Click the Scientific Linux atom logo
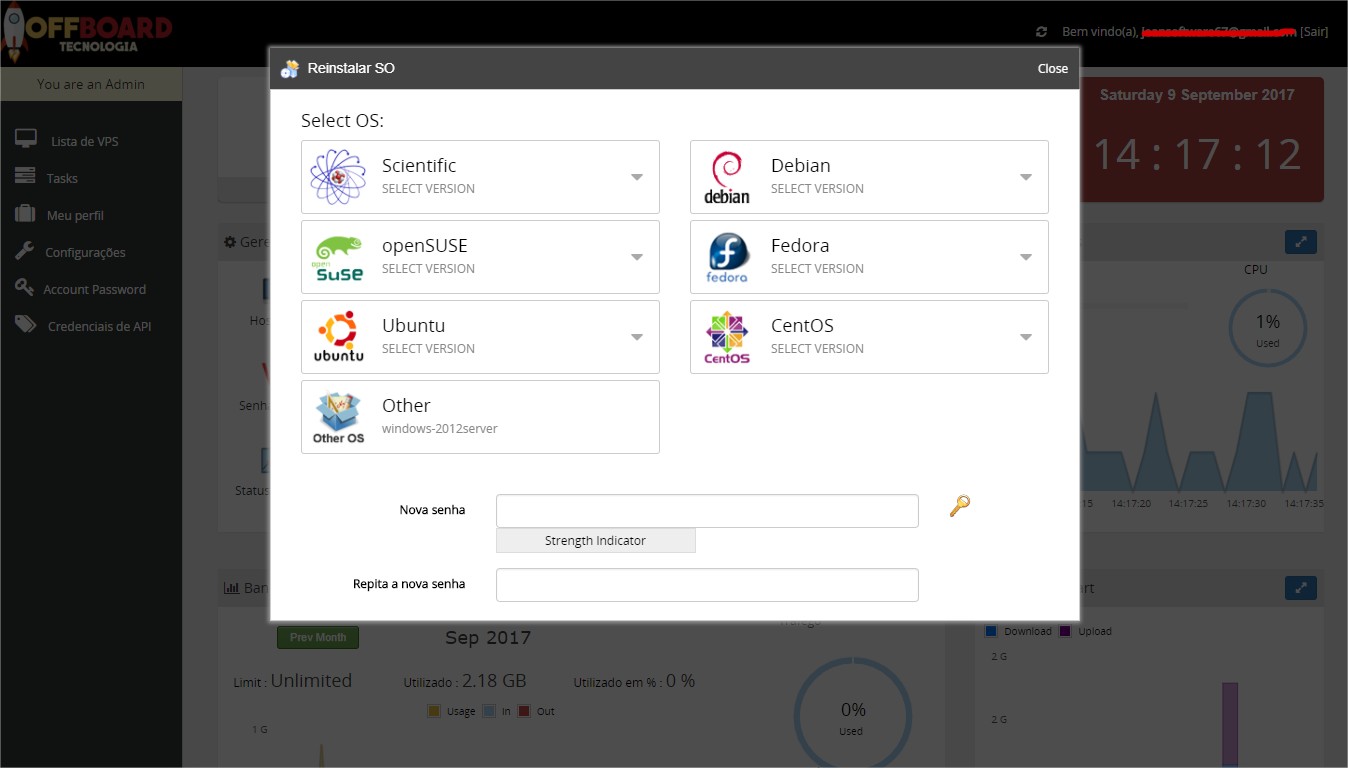Screen dimensions: 1348x768 click(338, 177)
